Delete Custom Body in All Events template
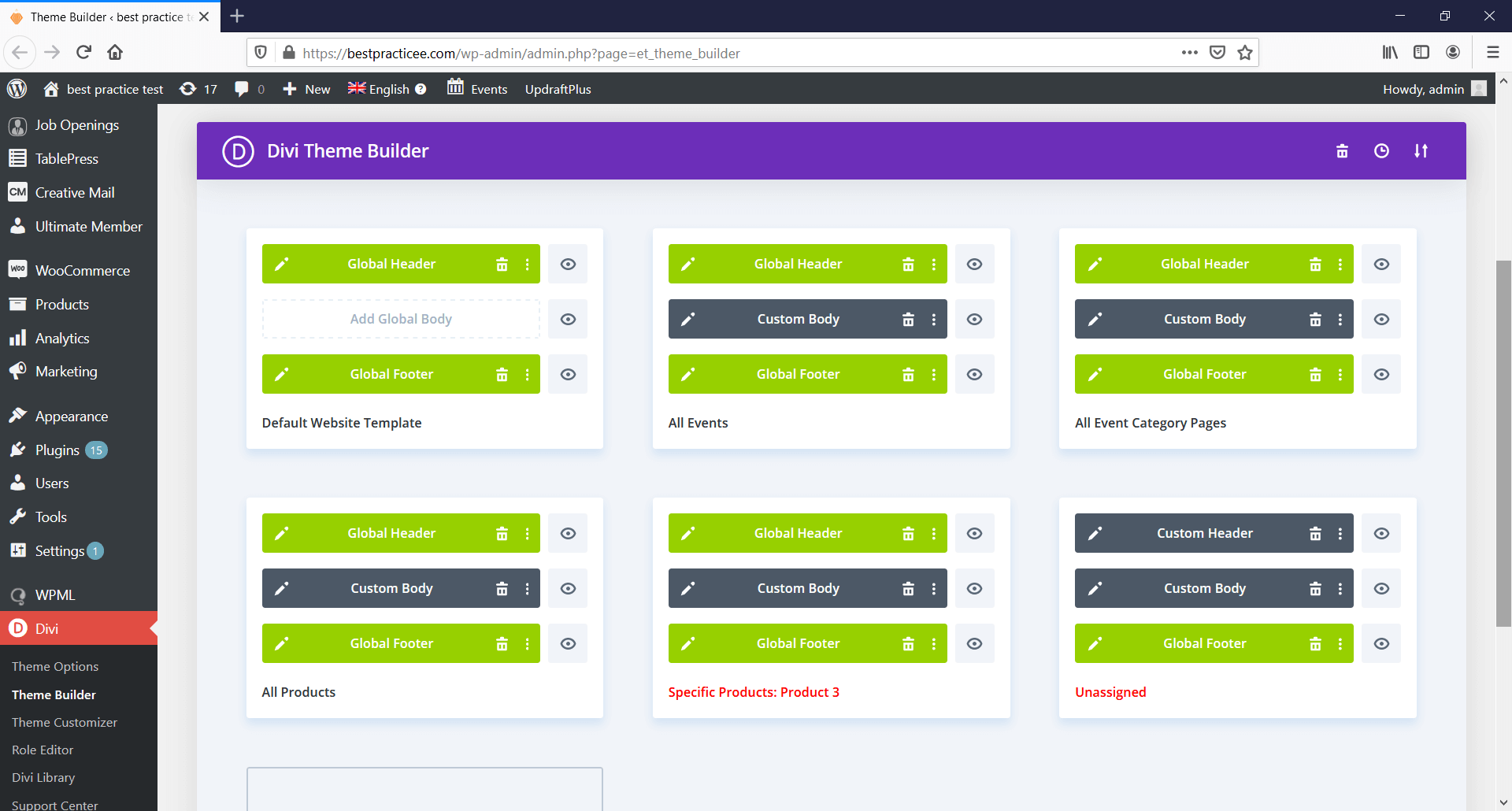The height and width of the screenshot is (811, 1512). coord(908,320)
